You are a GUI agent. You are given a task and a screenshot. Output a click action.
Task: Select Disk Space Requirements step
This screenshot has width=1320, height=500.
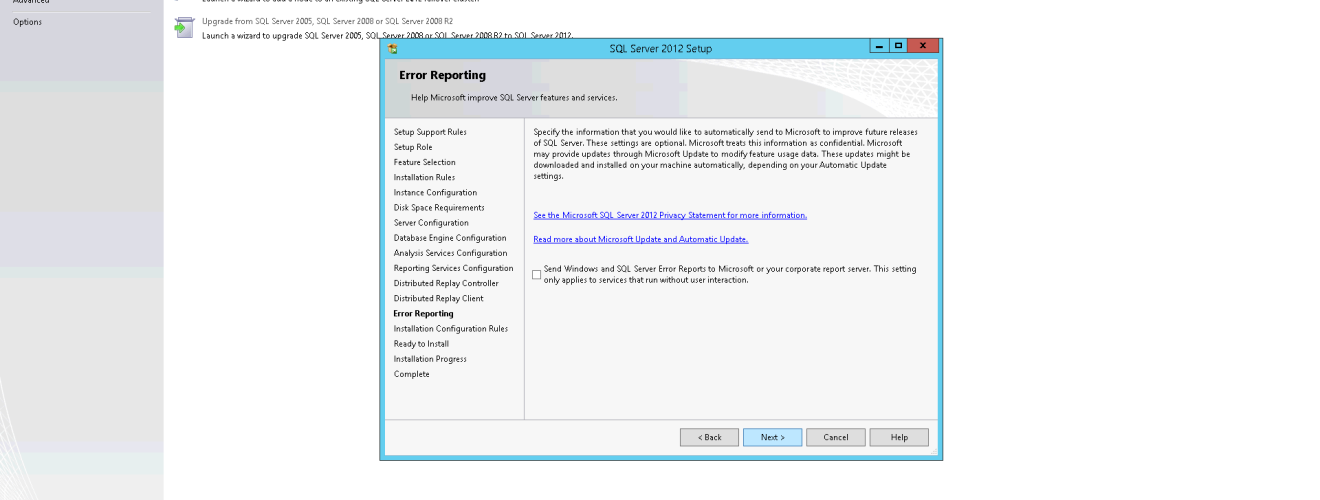(439, 207)
